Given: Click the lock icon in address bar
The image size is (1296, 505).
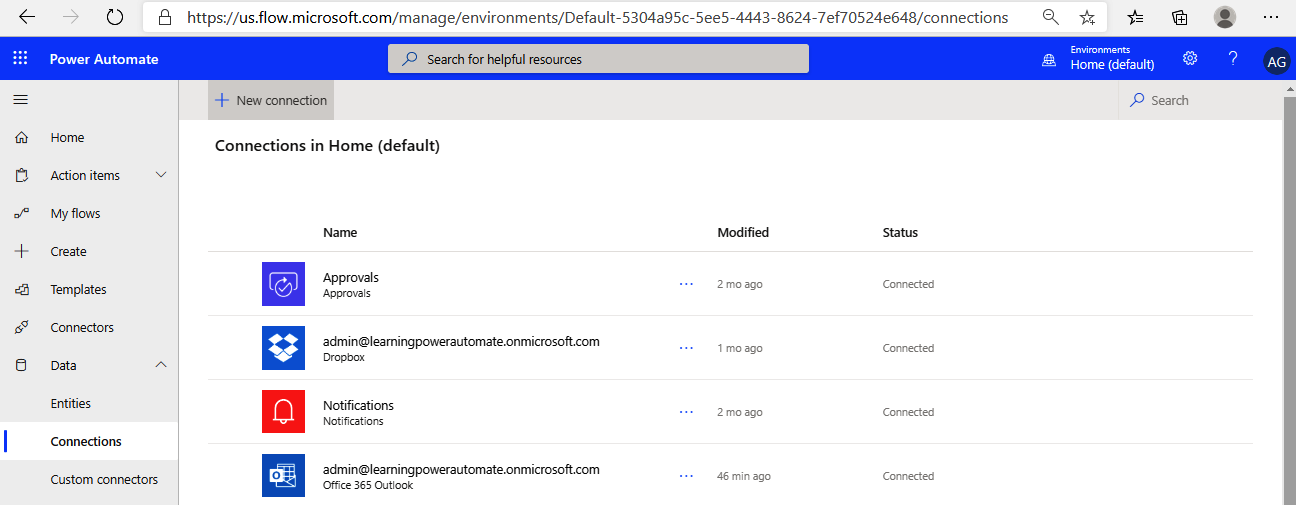Looking at the screenshot, I should coord(164,17).
